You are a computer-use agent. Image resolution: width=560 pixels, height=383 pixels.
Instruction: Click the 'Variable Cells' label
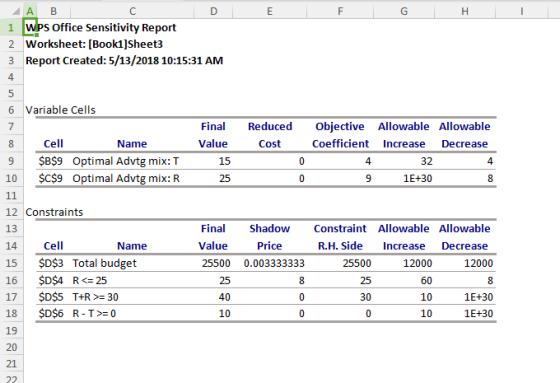tap(60, 110)
